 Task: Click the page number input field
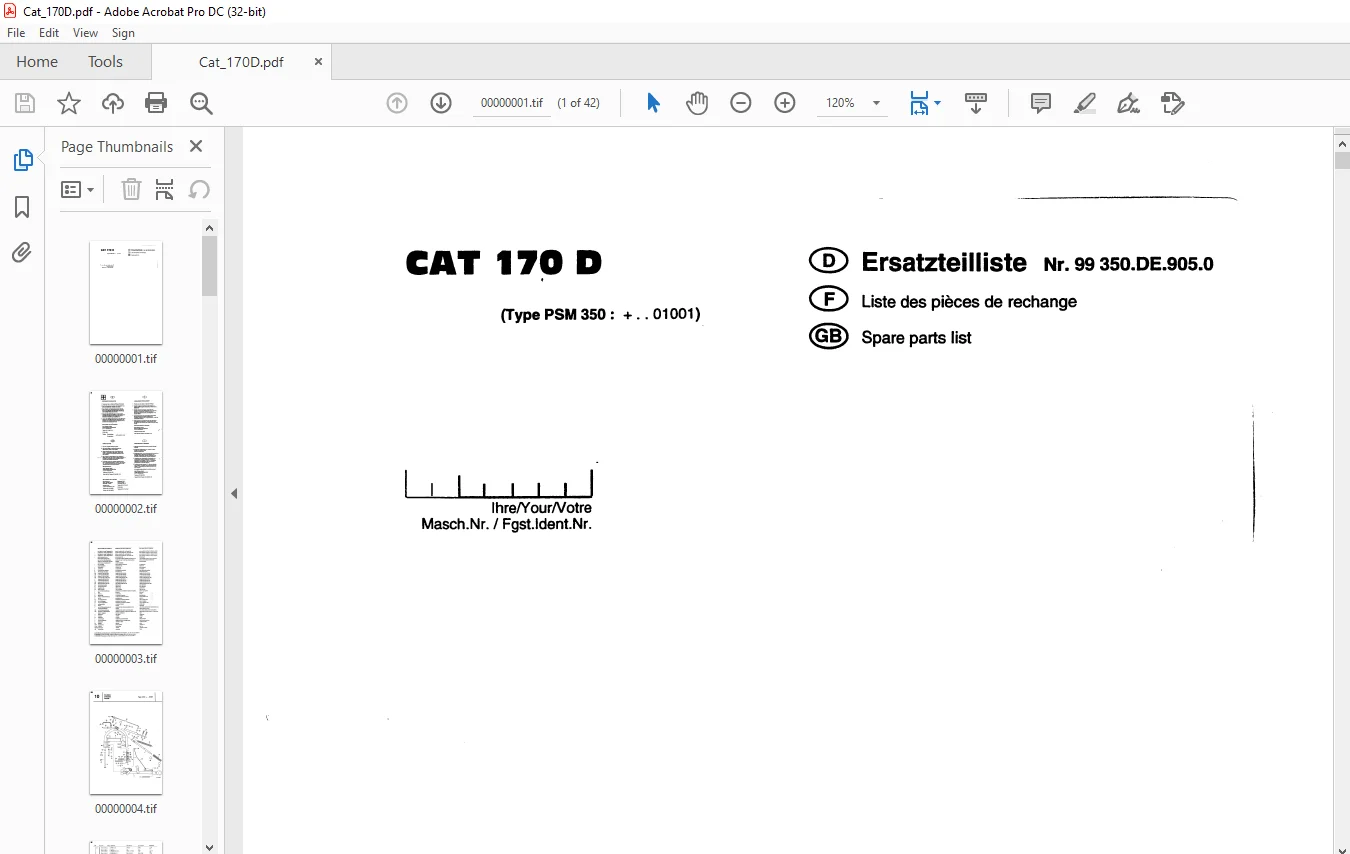[x=512, y=103]
